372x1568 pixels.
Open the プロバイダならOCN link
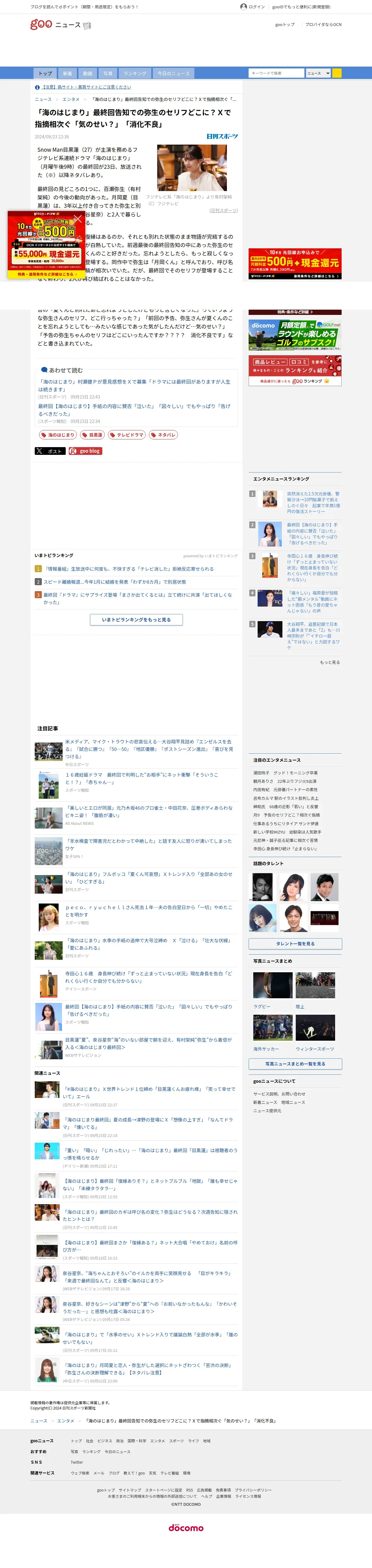pyautogui.click(x=323, y=24)
